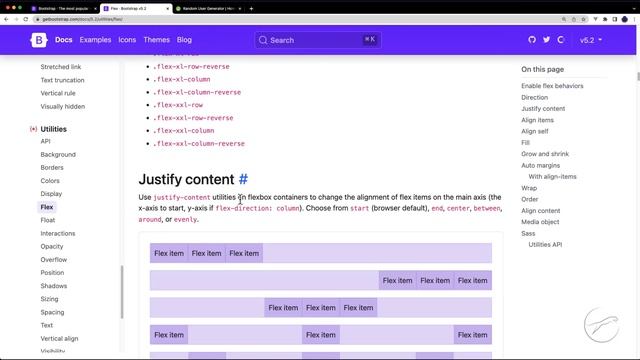
Task: Open the extensions puzzle icon
Action: coord(605,19)
